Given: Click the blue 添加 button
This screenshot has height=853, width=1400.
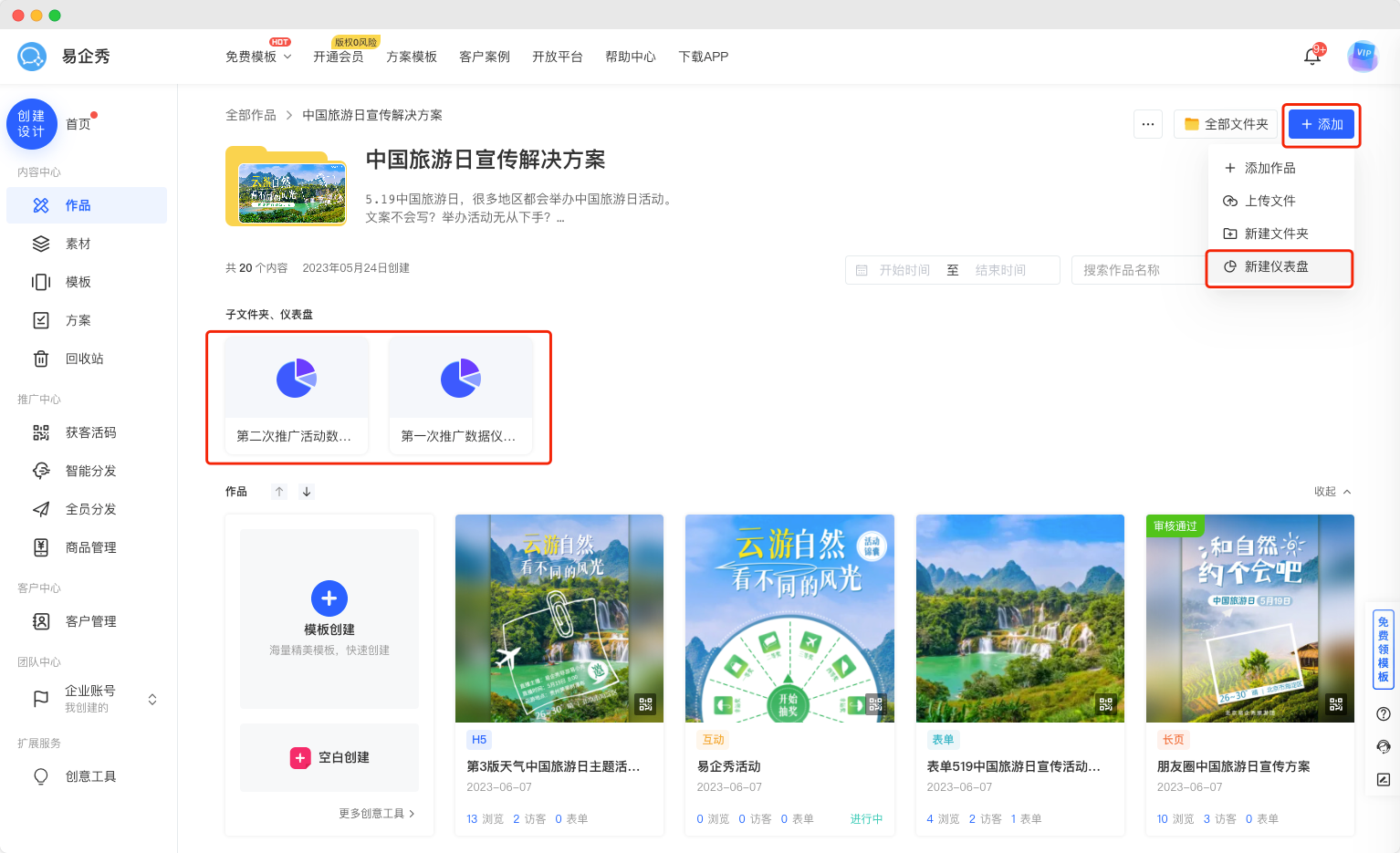Looking at the screenshot, I should [x=1321, y=124].
